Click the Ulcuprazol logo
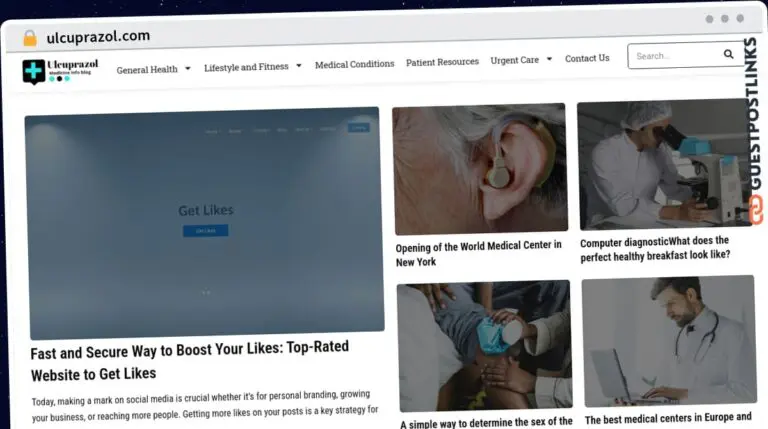This screenshot has height=429, width=768. click(60, 72)
